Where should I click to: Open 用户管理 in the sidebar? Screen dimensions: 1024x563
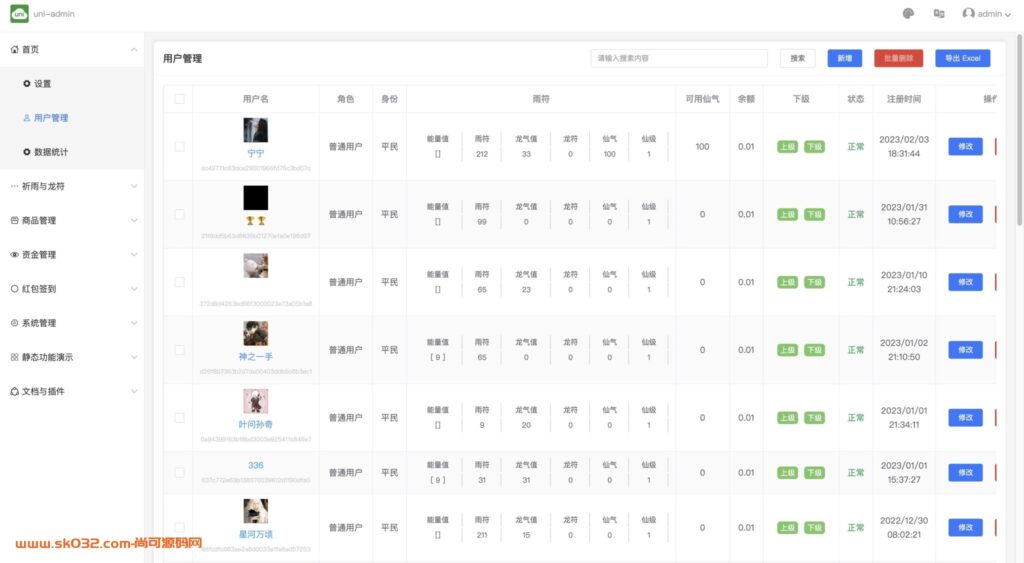pos(50,118)
